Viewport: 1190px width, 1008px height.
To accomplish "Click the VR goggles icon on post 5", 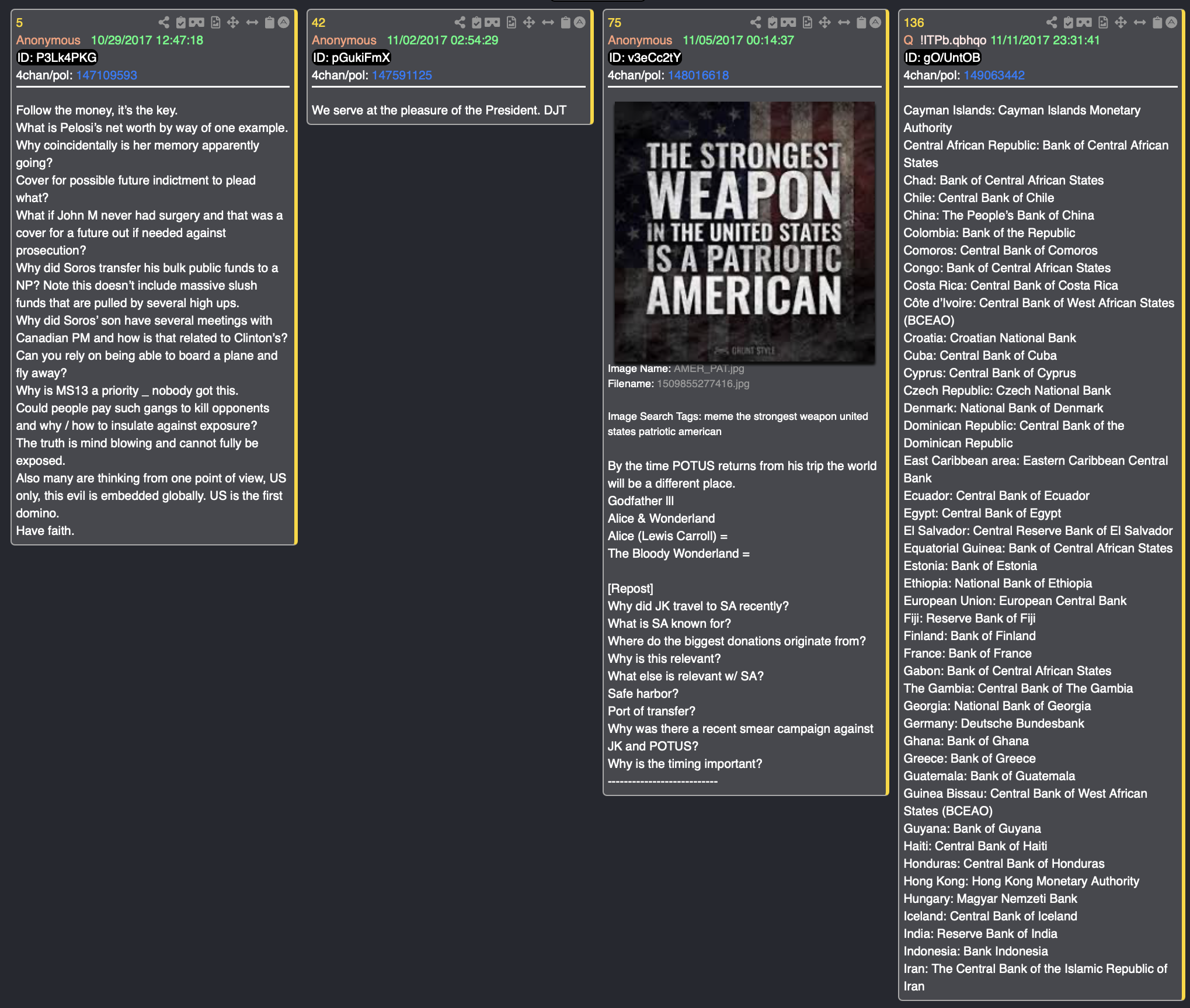I will coord(196,23).
